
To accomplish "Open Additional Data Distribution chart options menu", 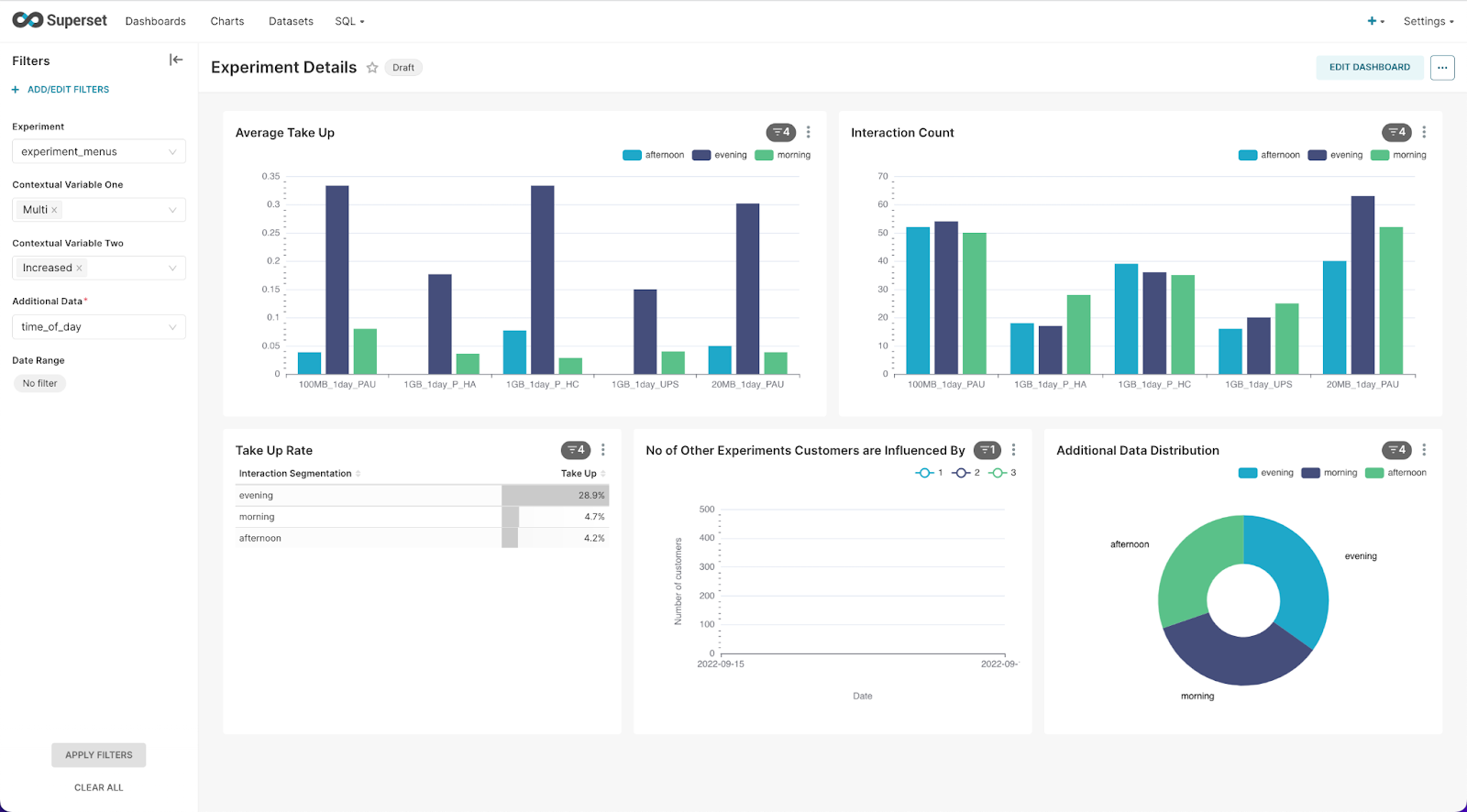I will (1424, 450).
